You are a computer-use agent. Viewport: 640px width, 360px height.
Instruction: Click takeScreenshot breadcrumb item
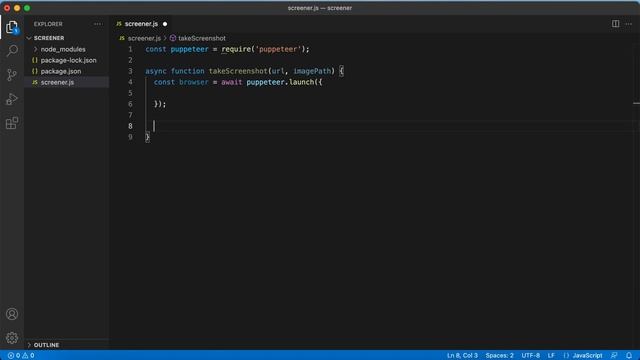[202, 38]
